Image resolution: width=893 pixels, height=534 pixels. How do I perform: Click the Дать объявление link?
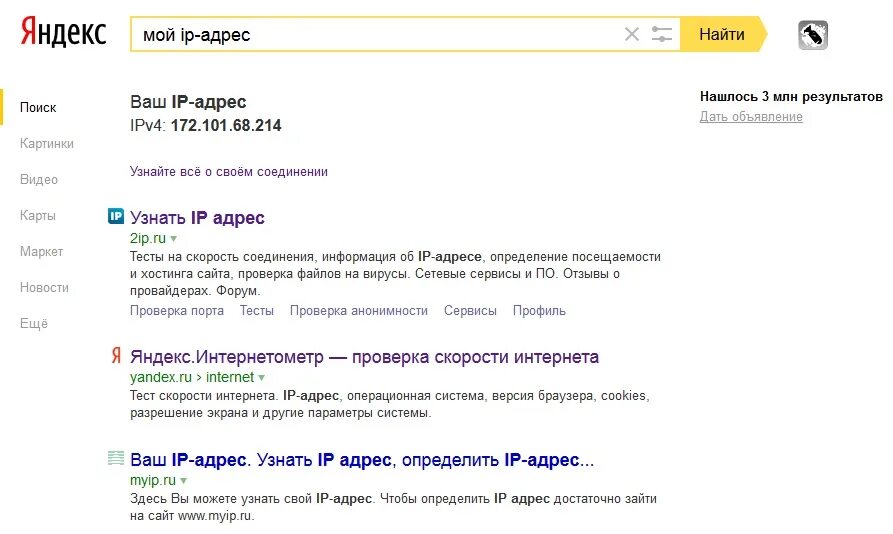(751, 117)
